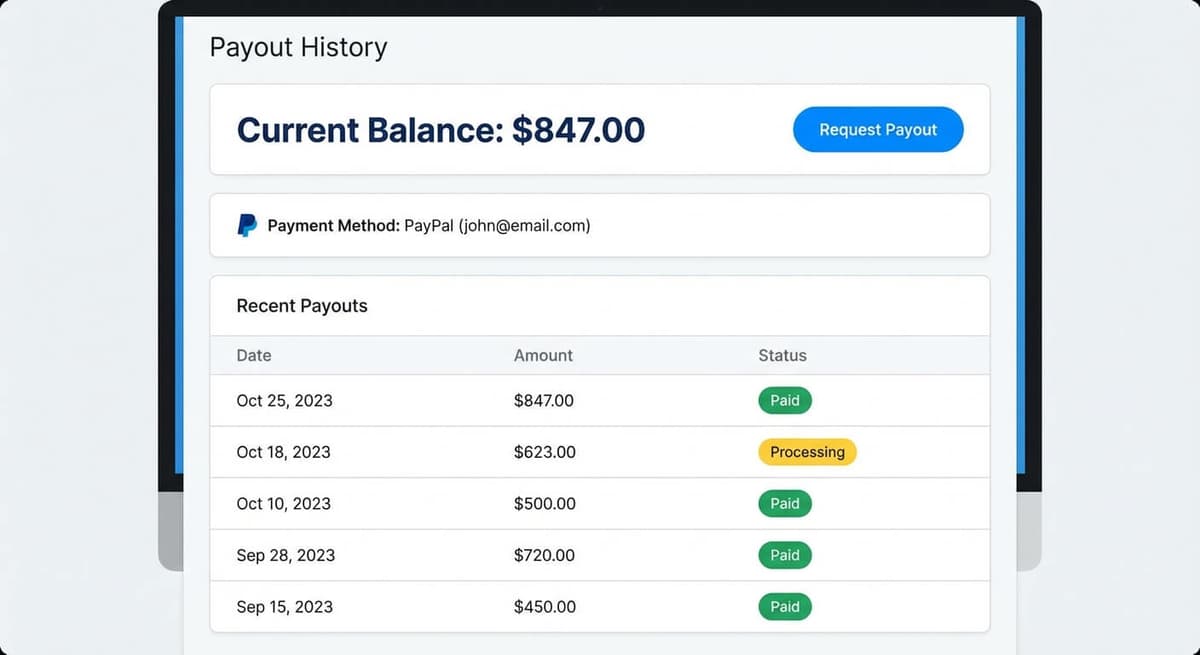Switch to the Recent Payouts section
1200x655 pixels.
coord(301,306)
